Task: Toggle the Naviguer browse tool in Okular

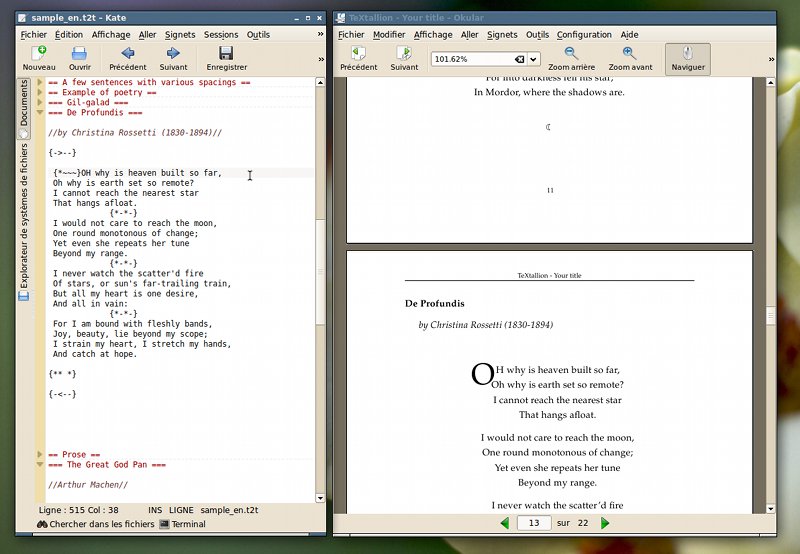Action: click(688, 59)
